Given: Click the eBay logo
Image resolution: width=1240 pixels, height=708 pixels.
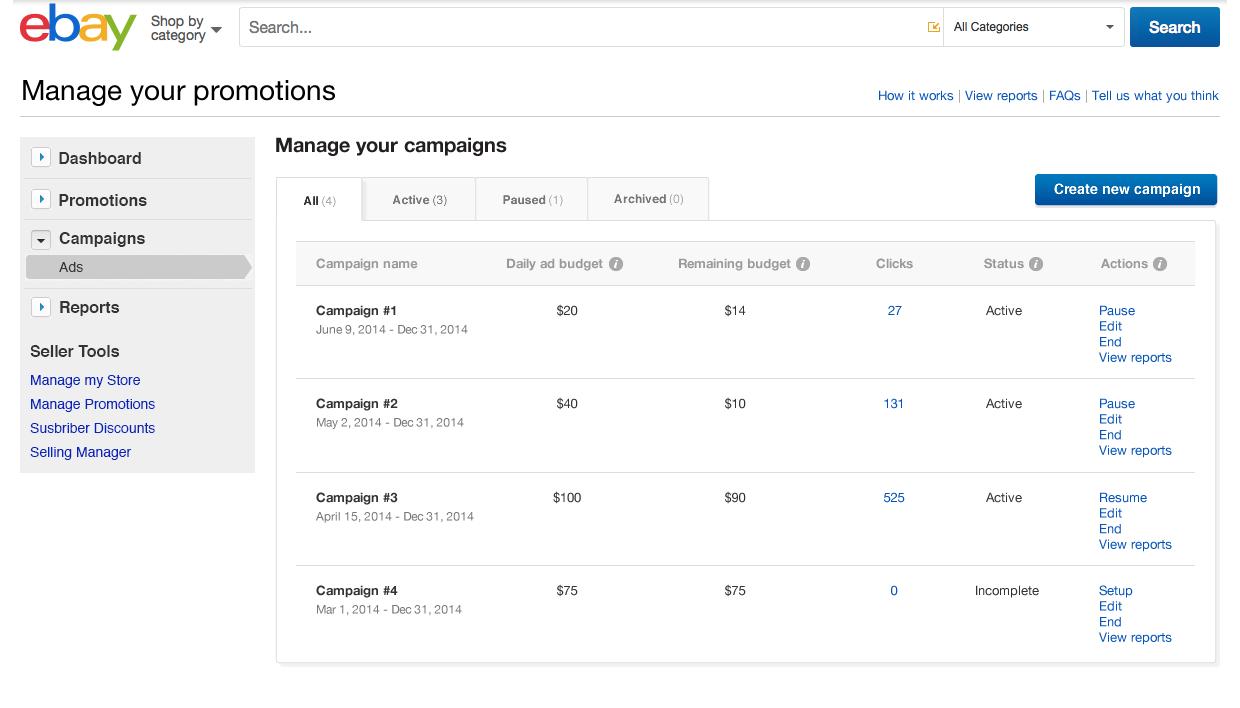Looking at the screenshot, I should tap(77, 27).
